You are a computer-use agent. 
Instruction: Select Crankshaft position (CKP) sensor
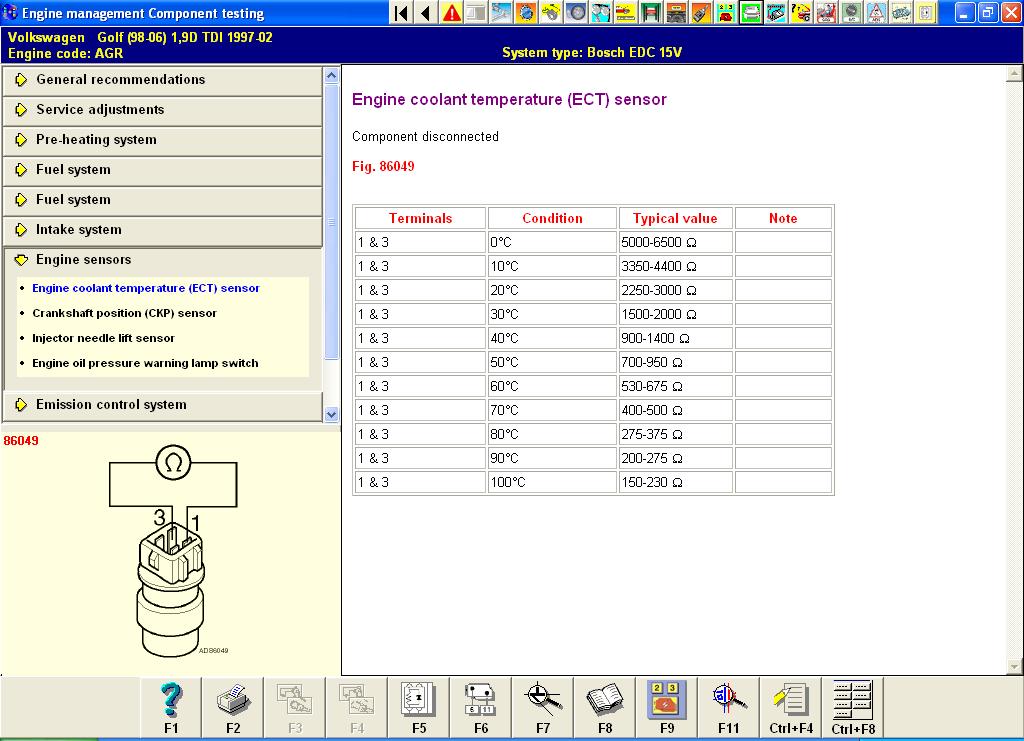click(x=124, y=313)
